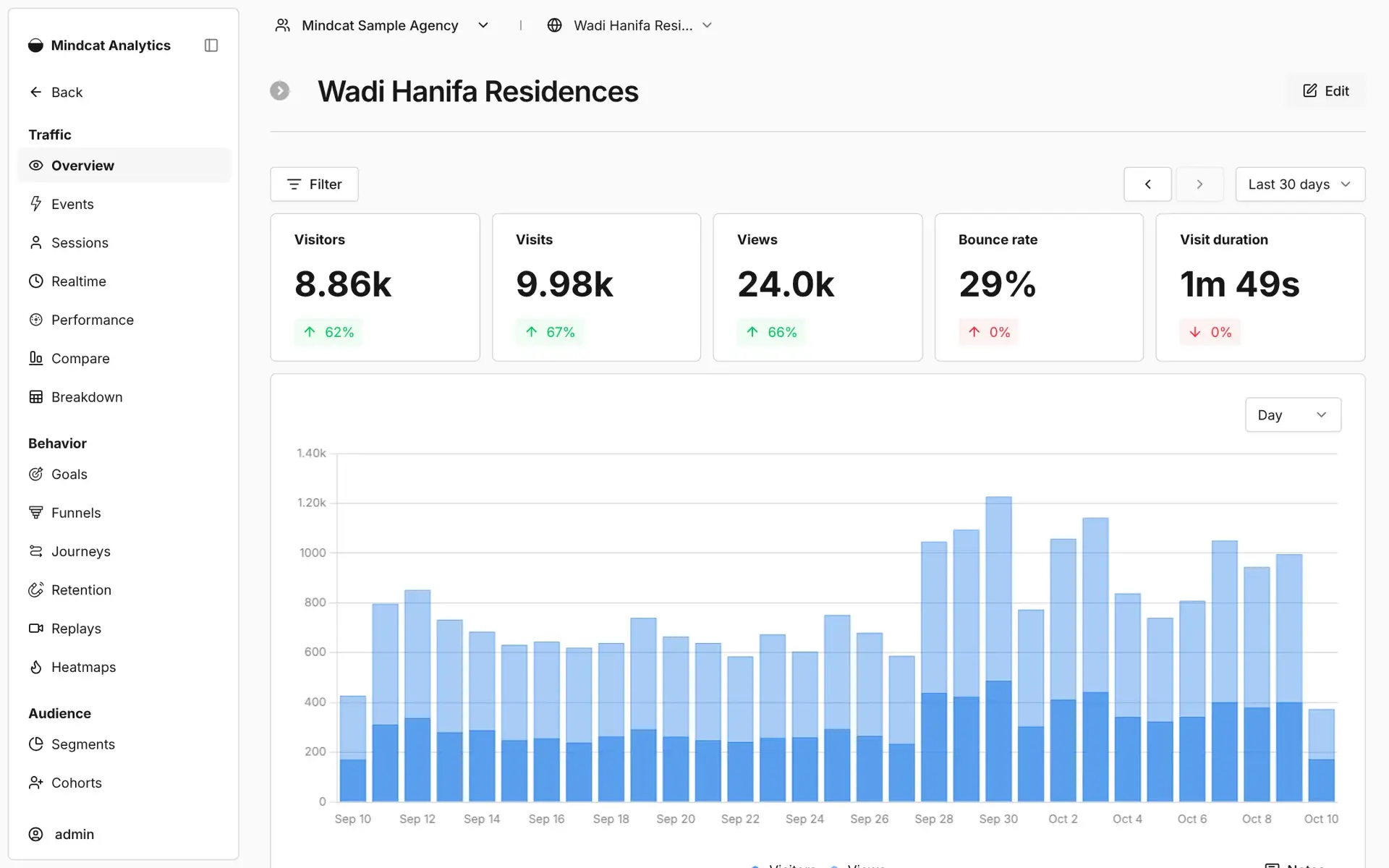Screen dimensions: 1389x868
Task: Select the Views metric card
Action: click(x=817, y=287)
